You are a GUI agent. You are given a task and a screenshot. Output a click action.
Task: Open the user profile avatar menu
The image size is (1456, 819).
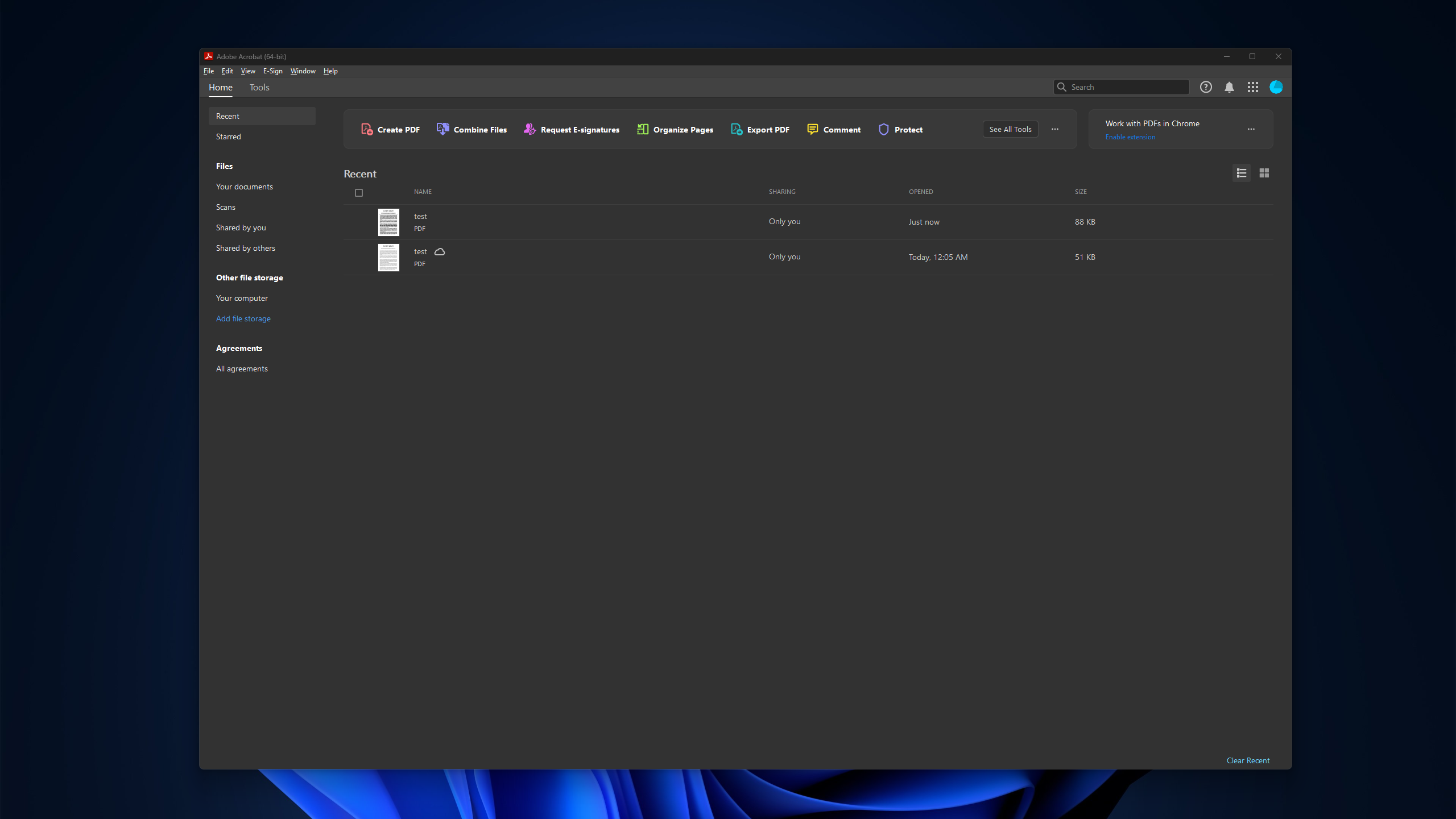(1276, 87)
